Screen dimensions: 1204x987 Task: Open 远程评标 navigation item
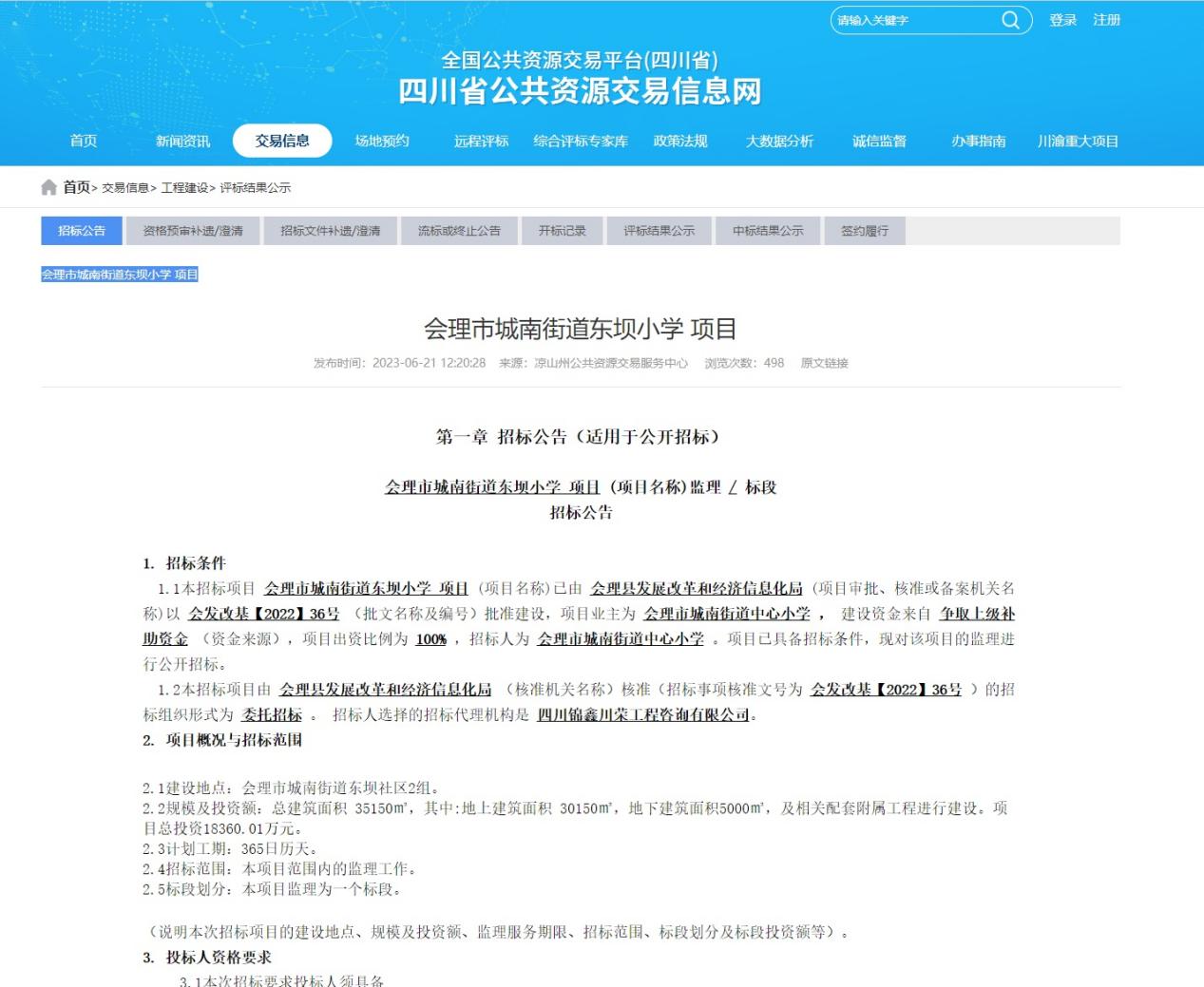tap(481, 141)
